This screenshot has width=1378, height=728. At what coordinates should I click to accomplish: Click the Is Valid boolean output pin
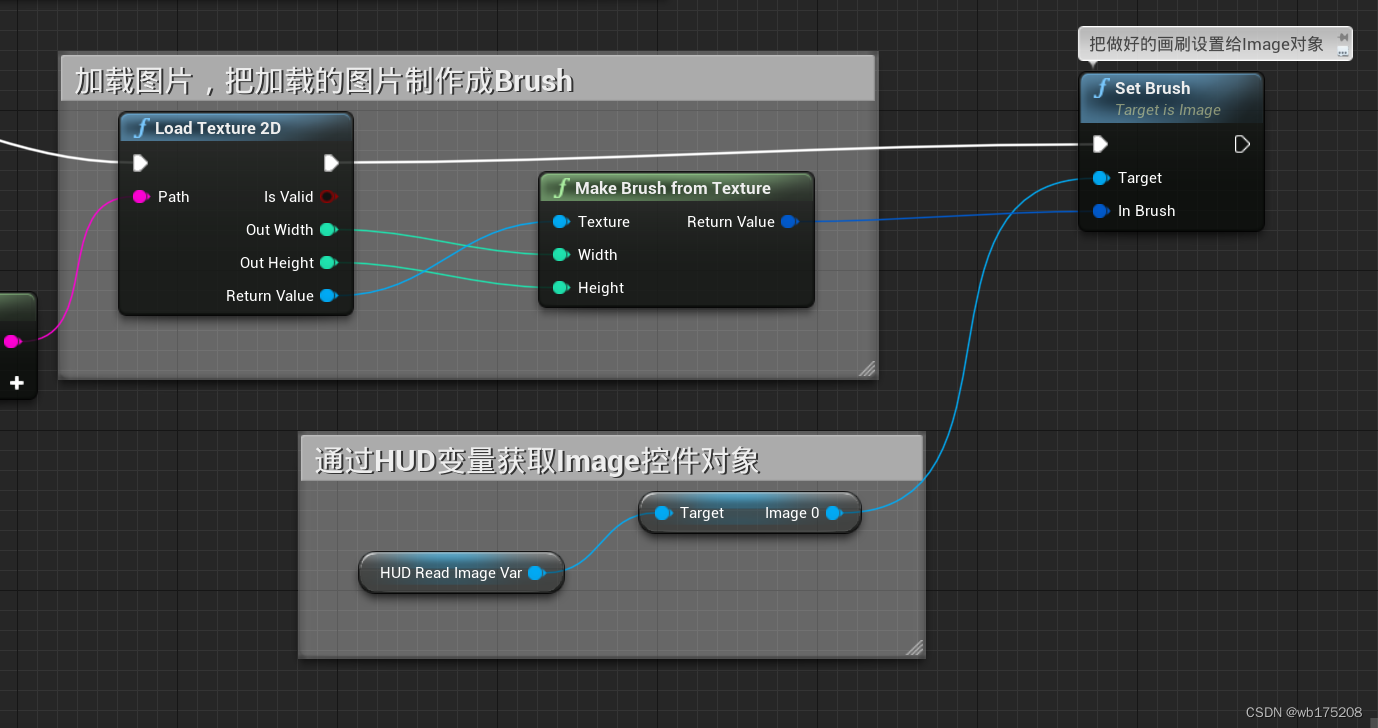tap(327, 197)
